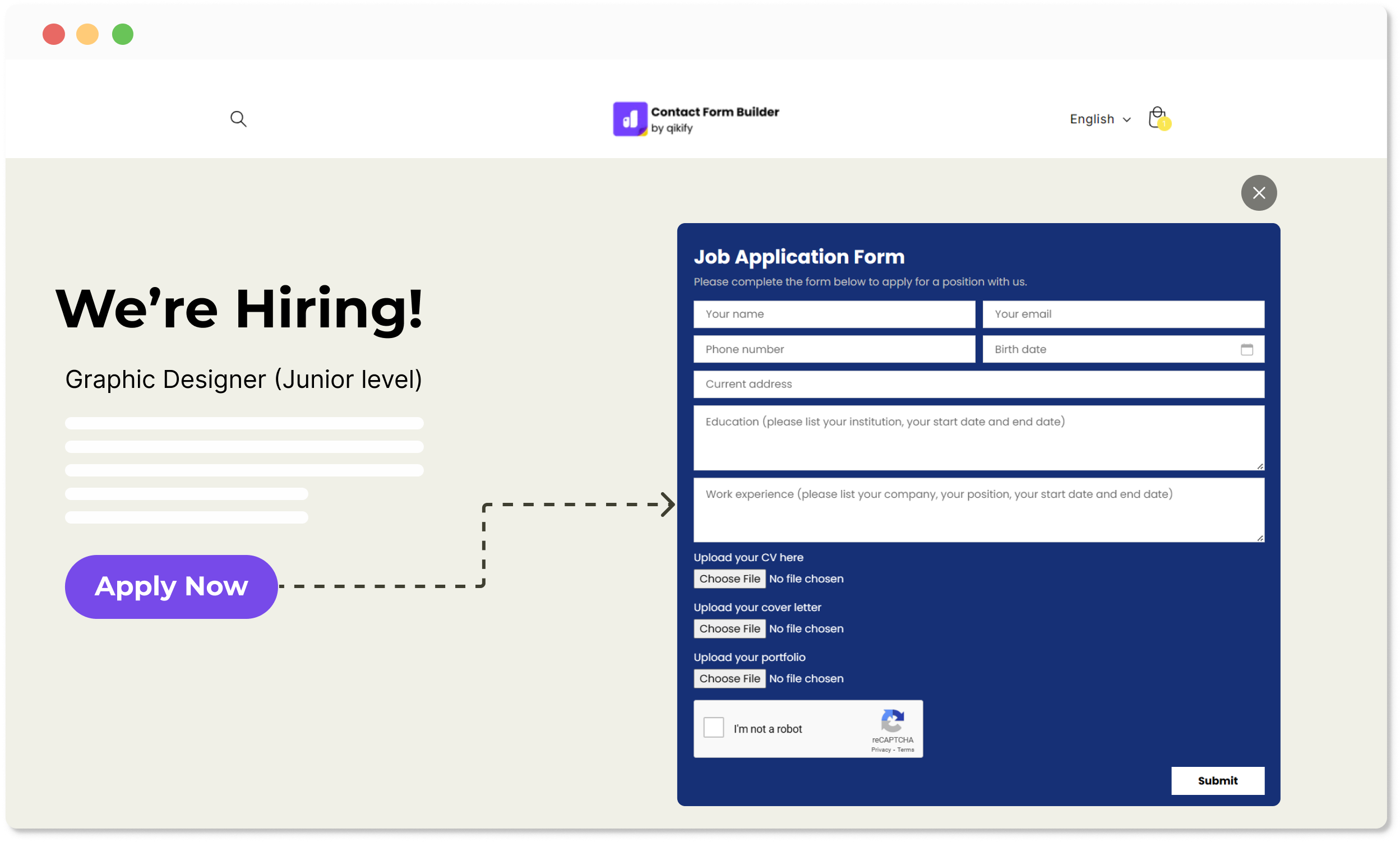
Task: Click the English language menu item
Action: (x=1096, y=118)
